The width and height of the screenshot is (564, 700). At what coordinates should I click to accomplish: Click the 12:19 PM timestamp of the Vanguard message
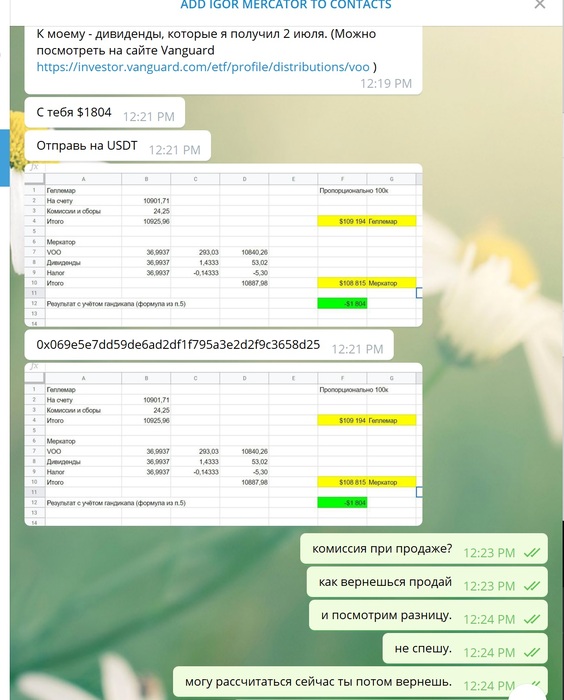tap(386, 83)
